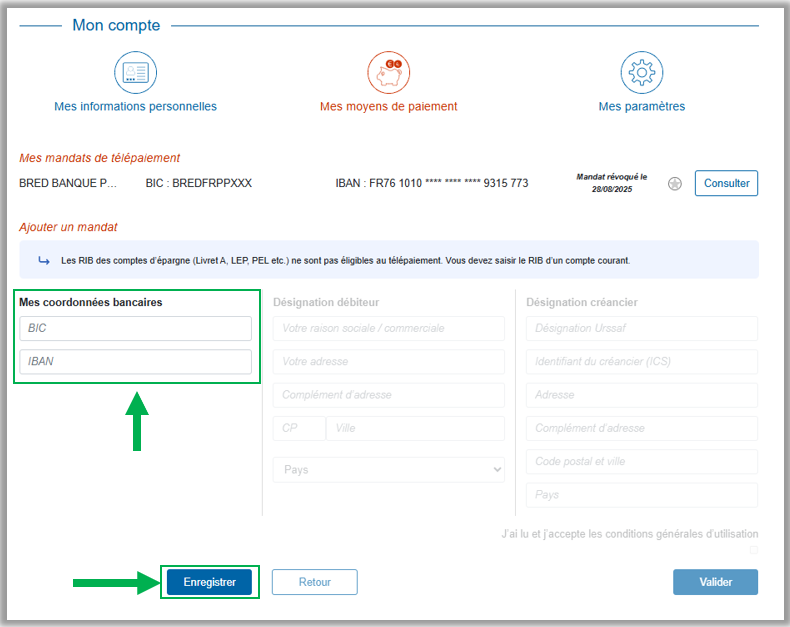Image resolution: width=790 pixels, height=627 pixels.
Task: Click Ajouter un mandat heading
Action: 68,227
